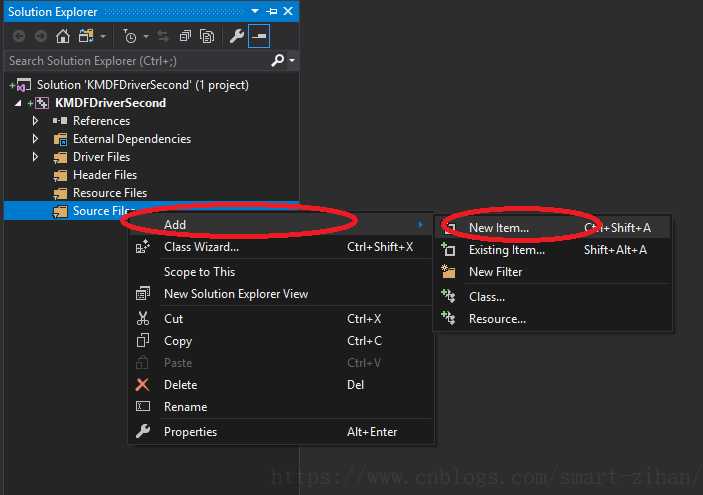The height and width of the screenshot is (495, 703).
Task: Open the Add submenu
Action: click(280, 224)
